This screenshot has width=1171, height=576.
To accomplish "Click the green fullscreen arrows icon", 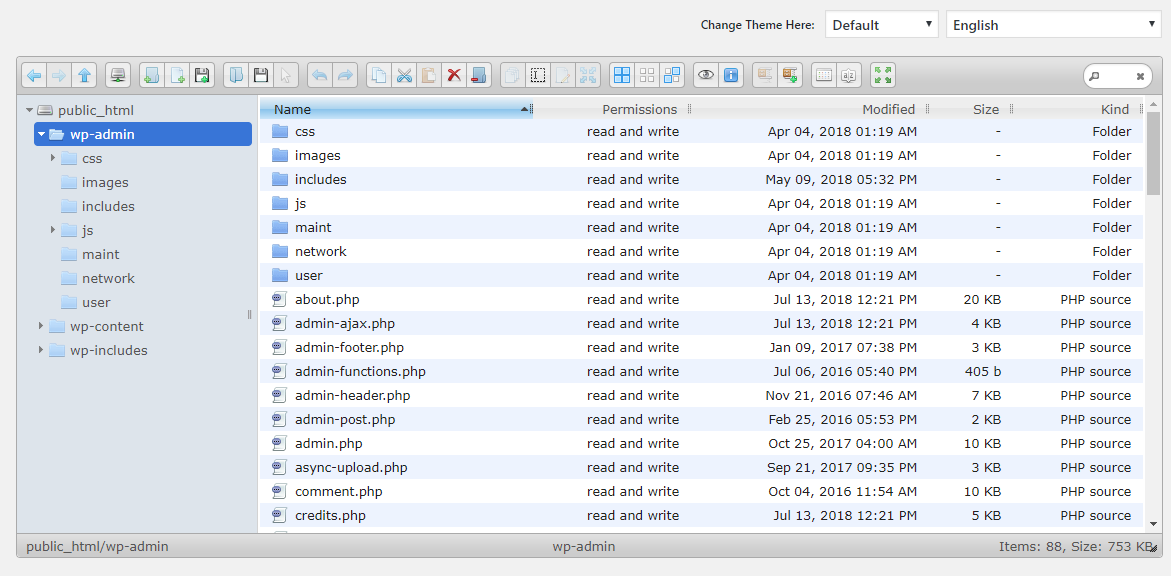I will tap(883, 75).
